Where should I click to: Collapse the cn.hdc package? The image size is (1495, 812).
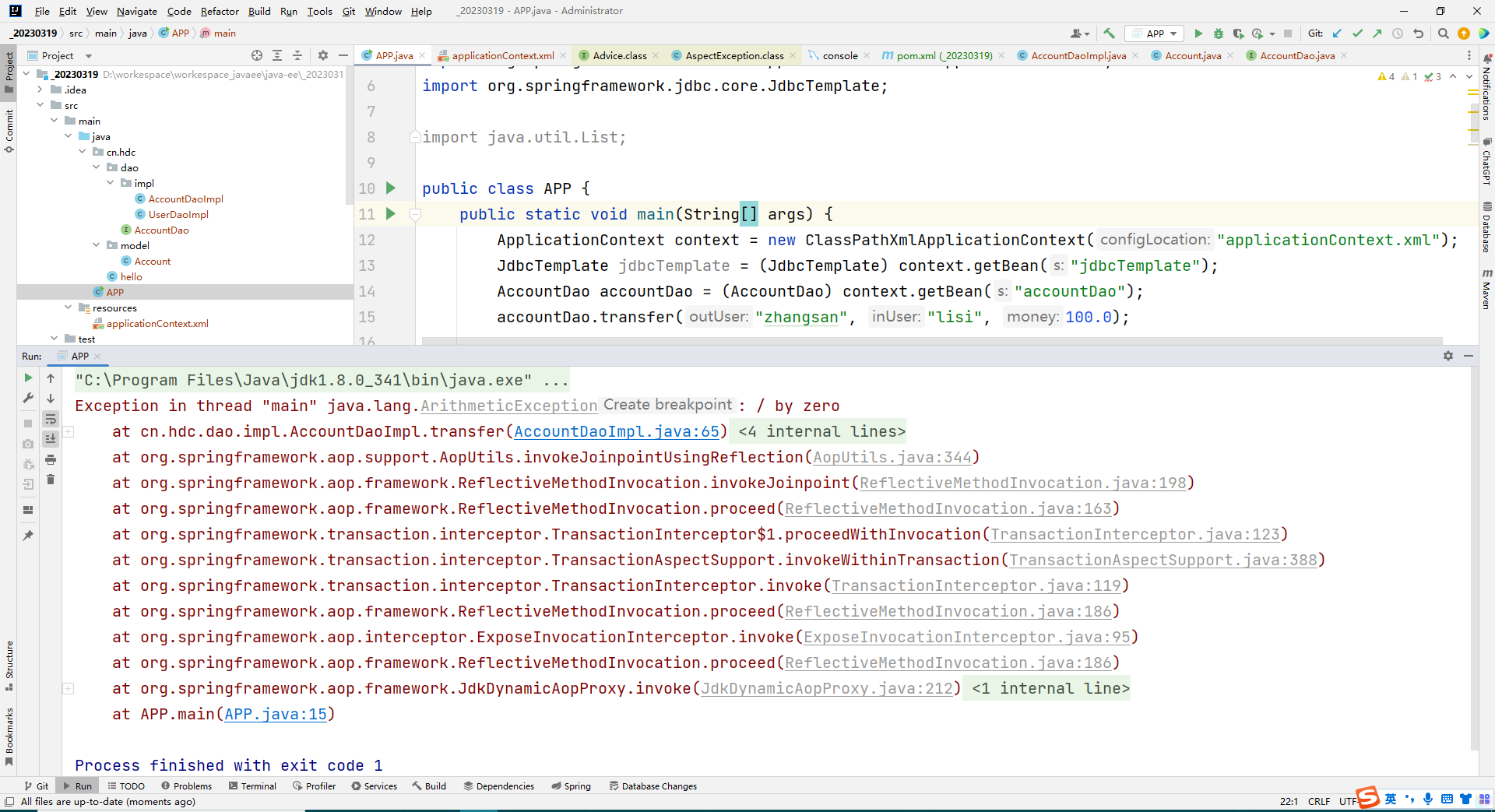tap(82, 152)
